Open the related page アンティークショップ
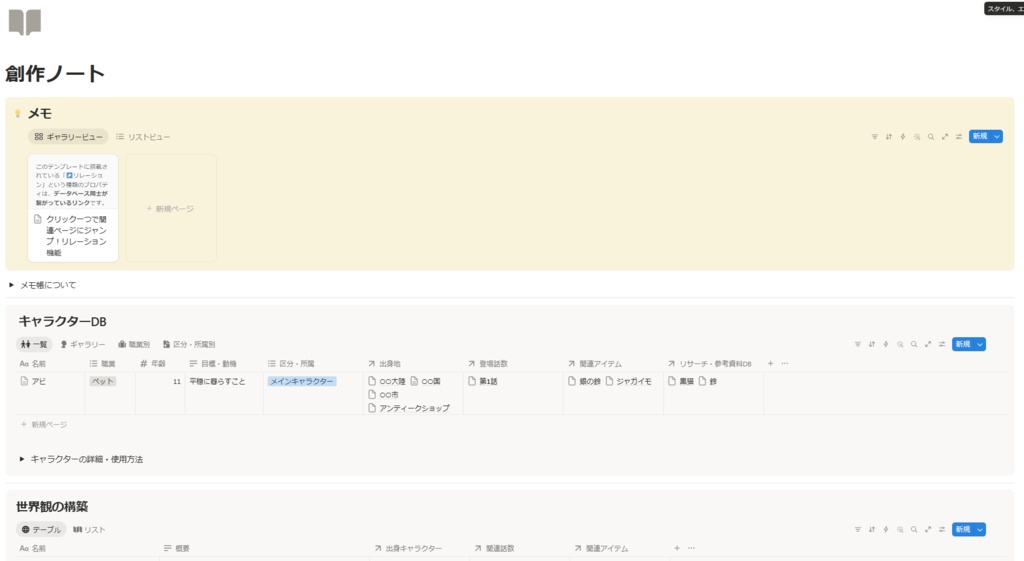The image size is (1024, 561). (x=409, y=408)
